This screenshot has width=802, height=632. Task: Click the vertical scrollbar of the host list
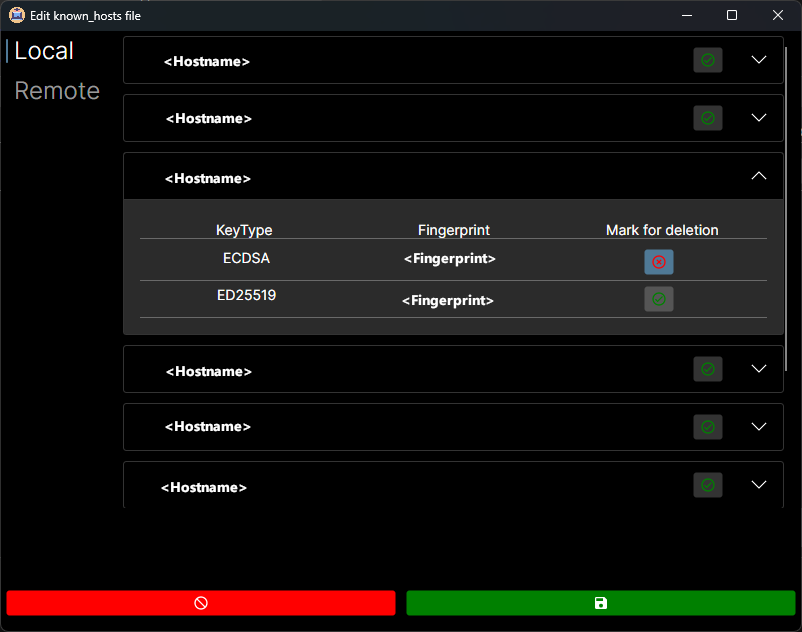tap(786, 210)
